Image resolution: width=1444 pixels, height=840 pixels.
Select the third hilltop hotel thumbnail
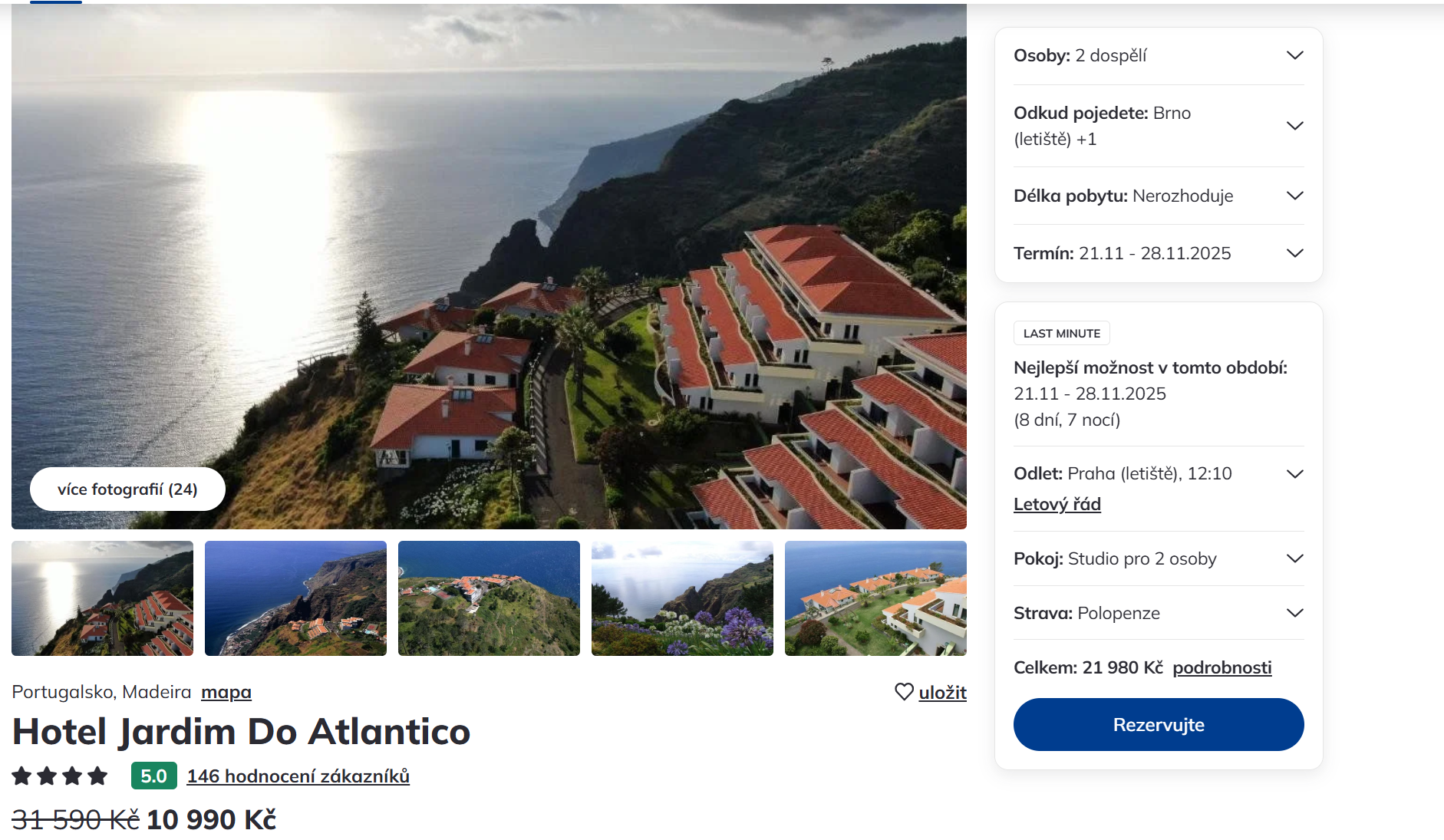tap(489, 598)
